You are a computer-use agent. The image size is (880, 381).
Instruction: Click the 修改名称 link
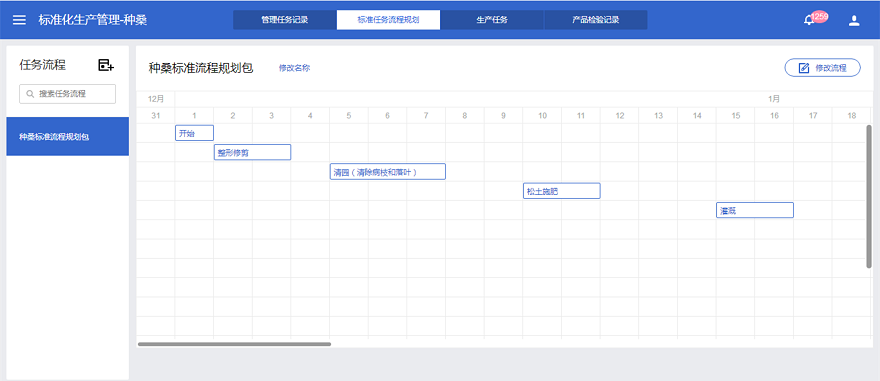pos(295,68)
